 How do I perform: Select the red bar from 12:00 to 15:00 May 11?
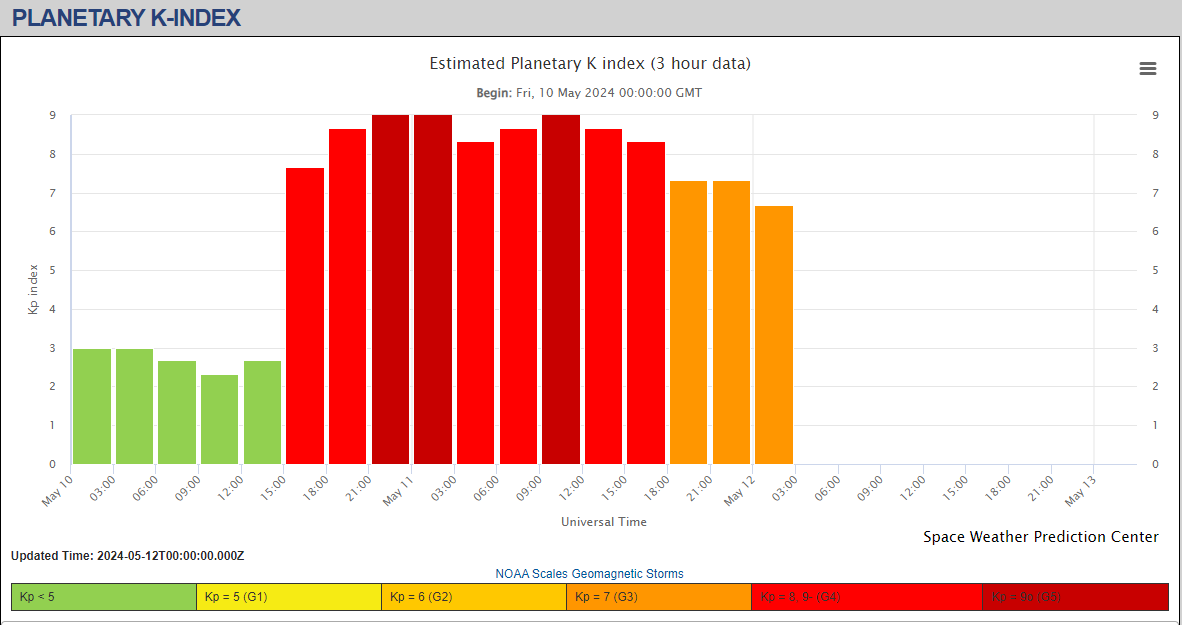click(x=604, y=296)
